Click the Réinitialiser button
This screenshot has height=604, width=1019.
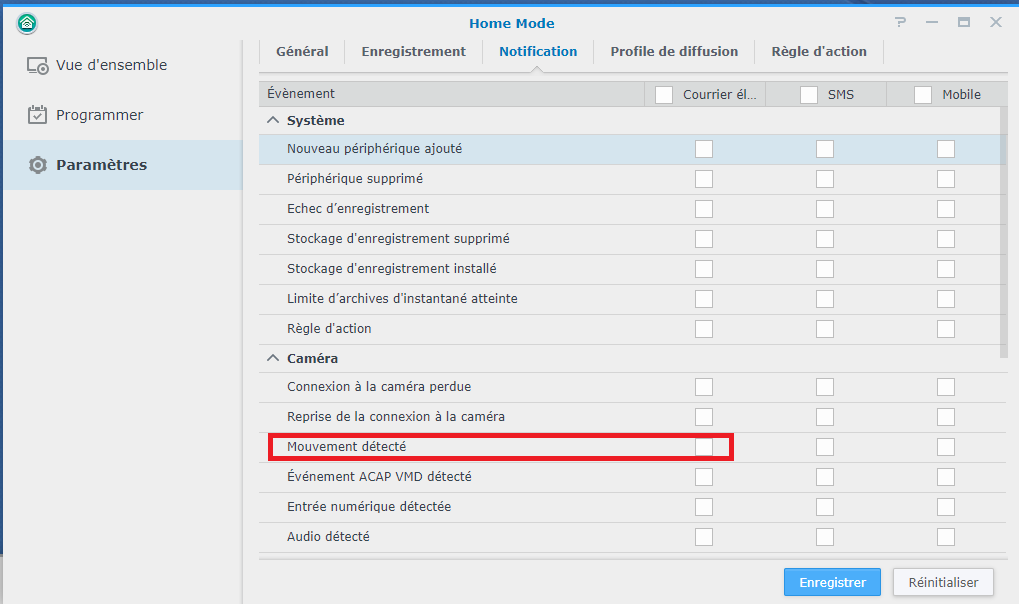(x=944, y=582)
